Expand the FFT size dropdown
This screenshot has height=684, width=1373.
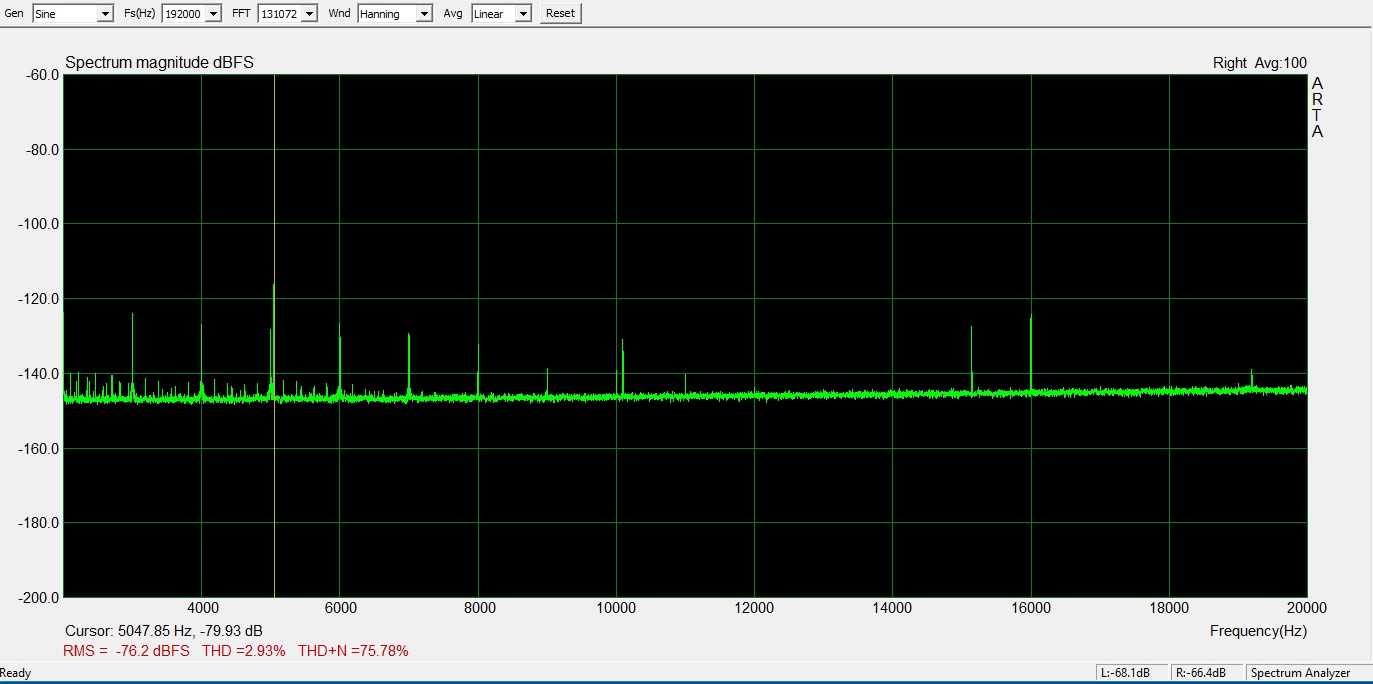288,14
